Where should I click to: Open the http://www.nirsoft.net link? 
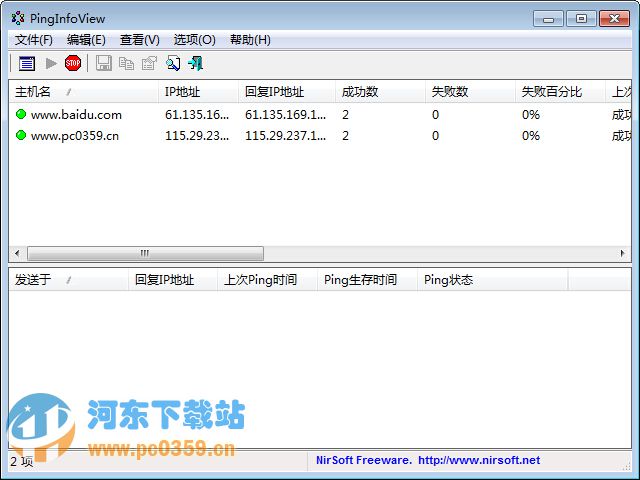click(x=479, y=460)
